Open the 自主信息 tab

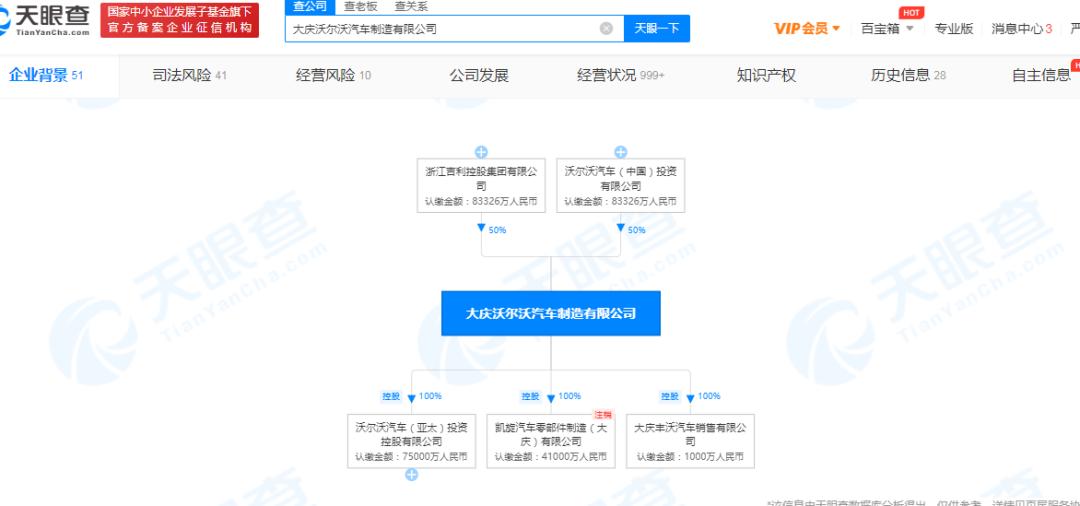click(1041, 76)
